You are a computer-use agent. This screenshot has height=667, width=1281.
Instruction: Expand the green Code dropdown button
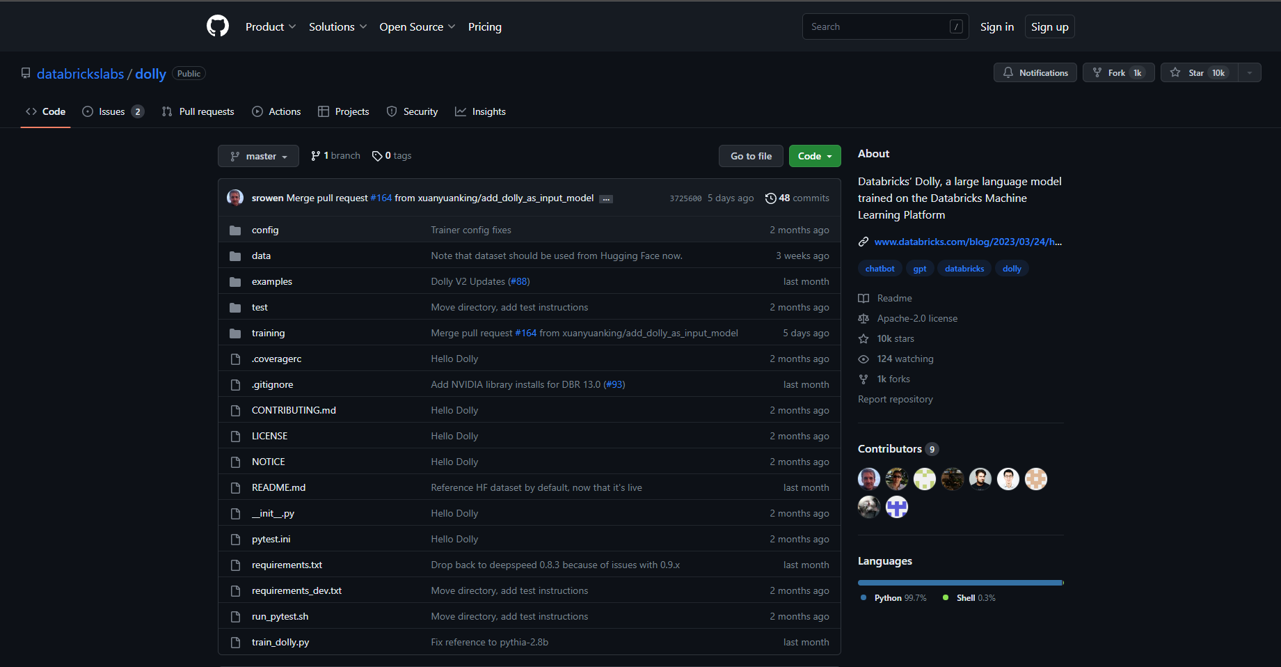[x=814, y=156]
